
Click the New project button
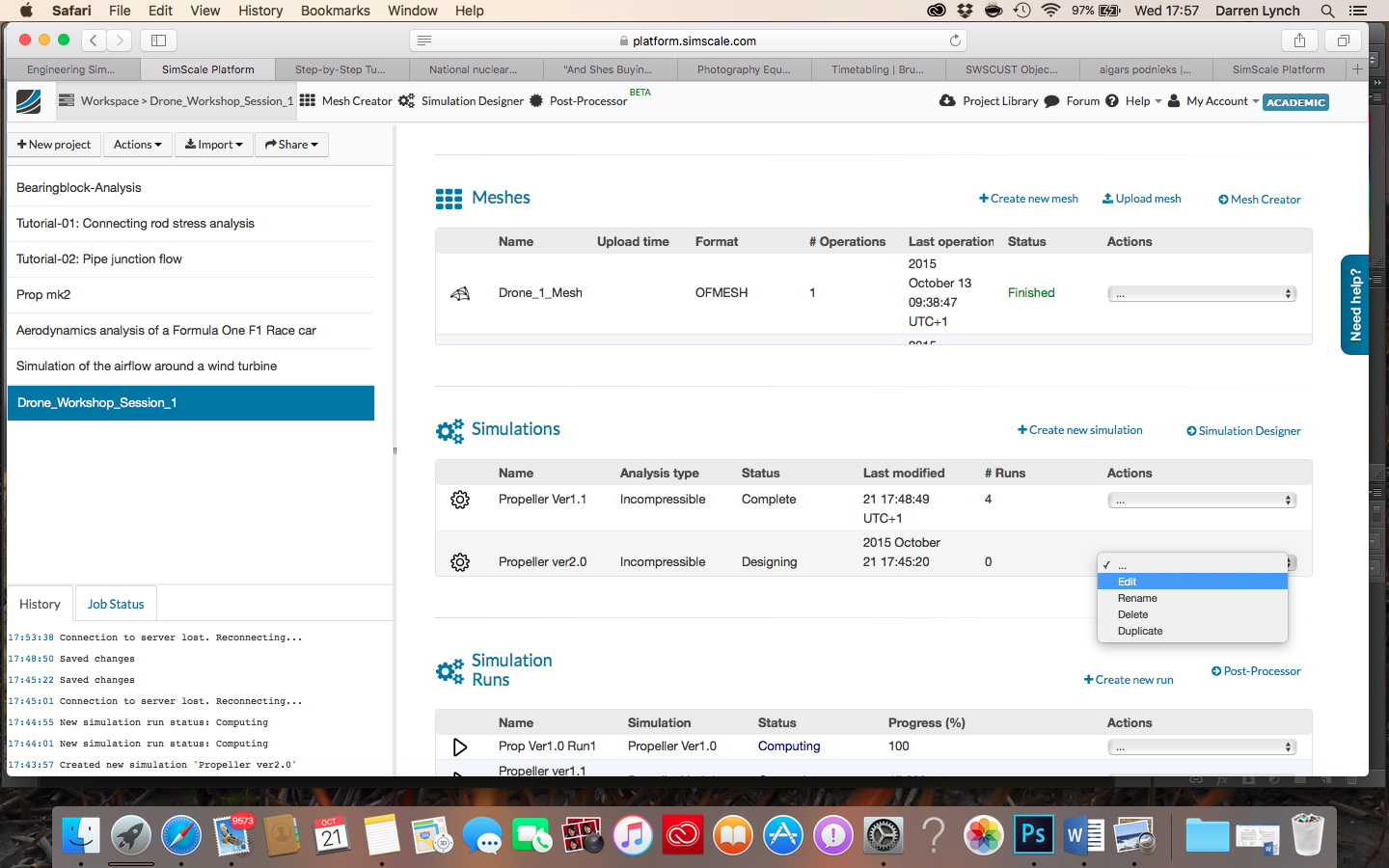click(x=54, y=145)
